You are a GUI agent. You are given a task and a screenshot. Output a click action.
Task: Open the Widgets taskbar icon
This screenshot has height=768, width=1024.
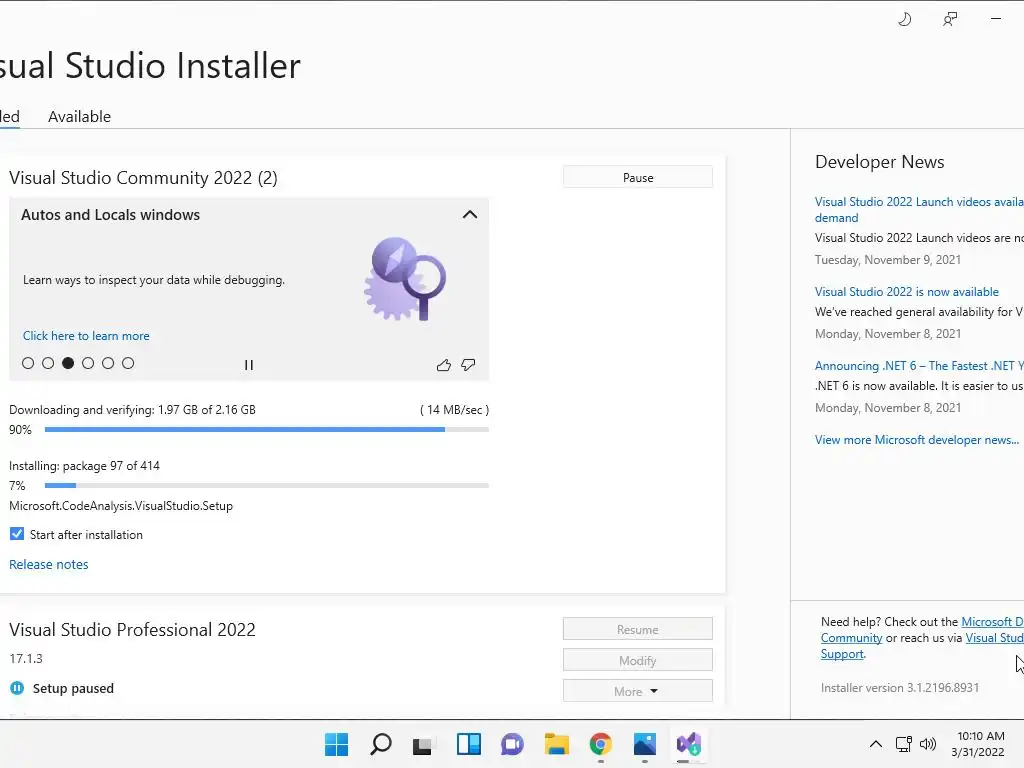[x=468, y=744]
